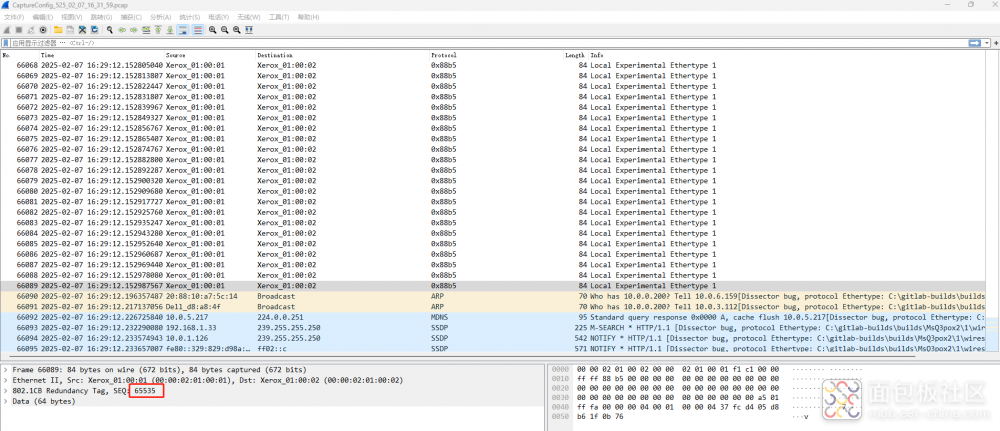
Task: Apply display filter with blue arrow button
Action: pos(974,43)
